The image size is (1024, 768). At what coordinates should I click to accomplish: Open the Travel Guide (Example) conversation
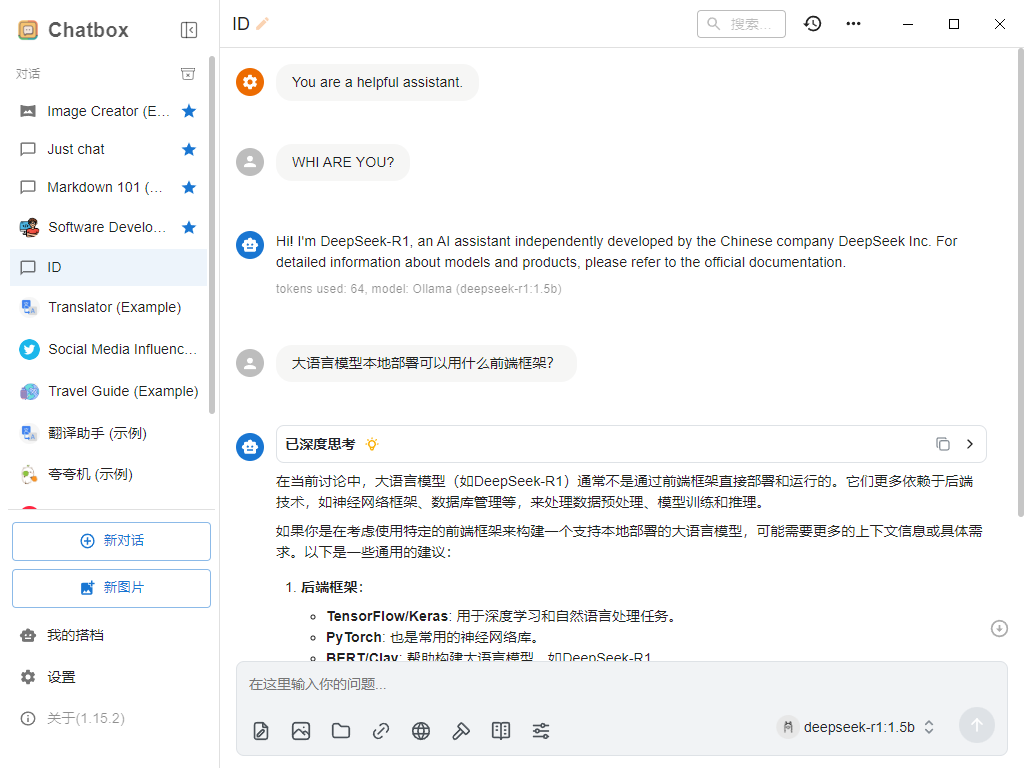(x=108, y=391)
